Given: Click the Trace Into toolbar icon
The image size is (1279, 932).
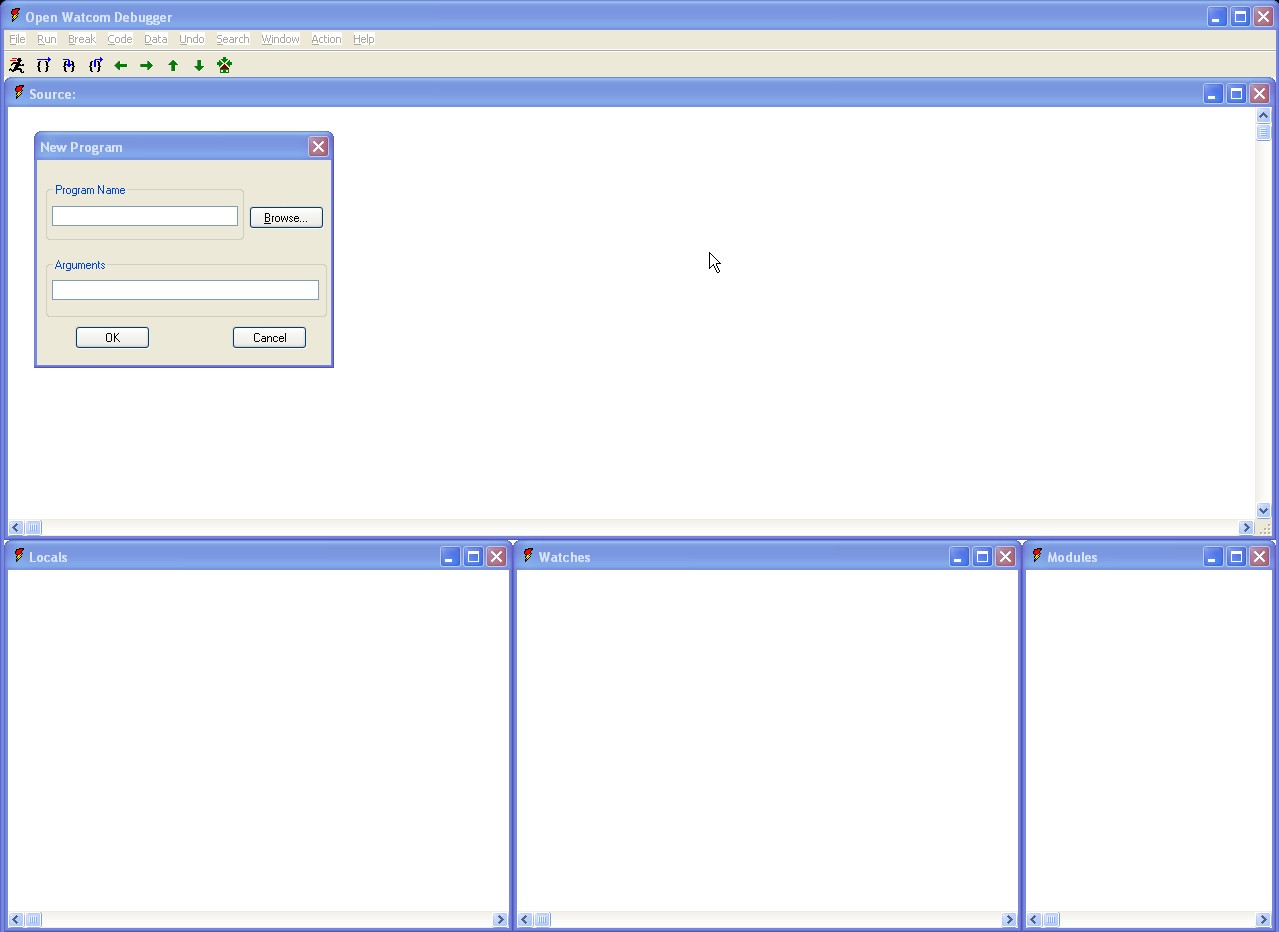Looking at the screenshot, I should coord(69,65).
